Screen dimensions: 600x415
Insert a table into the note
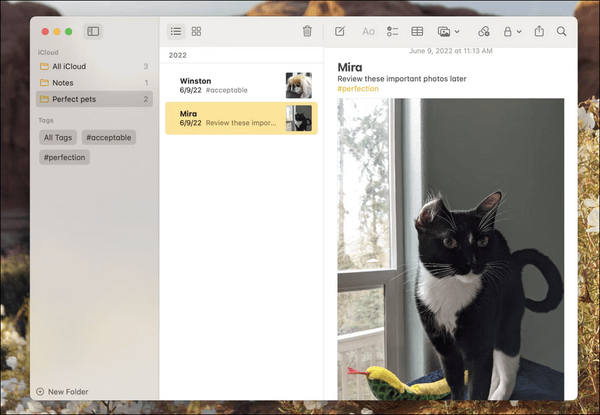coord(417,31)
